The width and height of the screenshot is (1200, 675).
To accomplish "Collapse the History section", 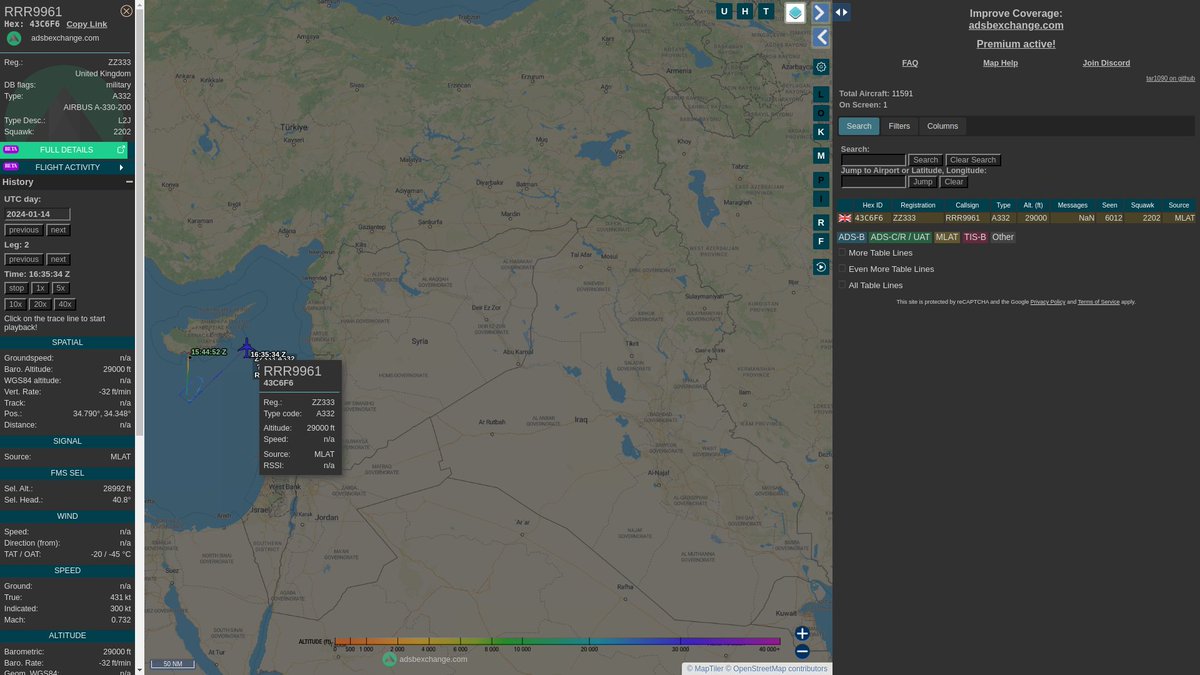I will click(x=129, y=182).
